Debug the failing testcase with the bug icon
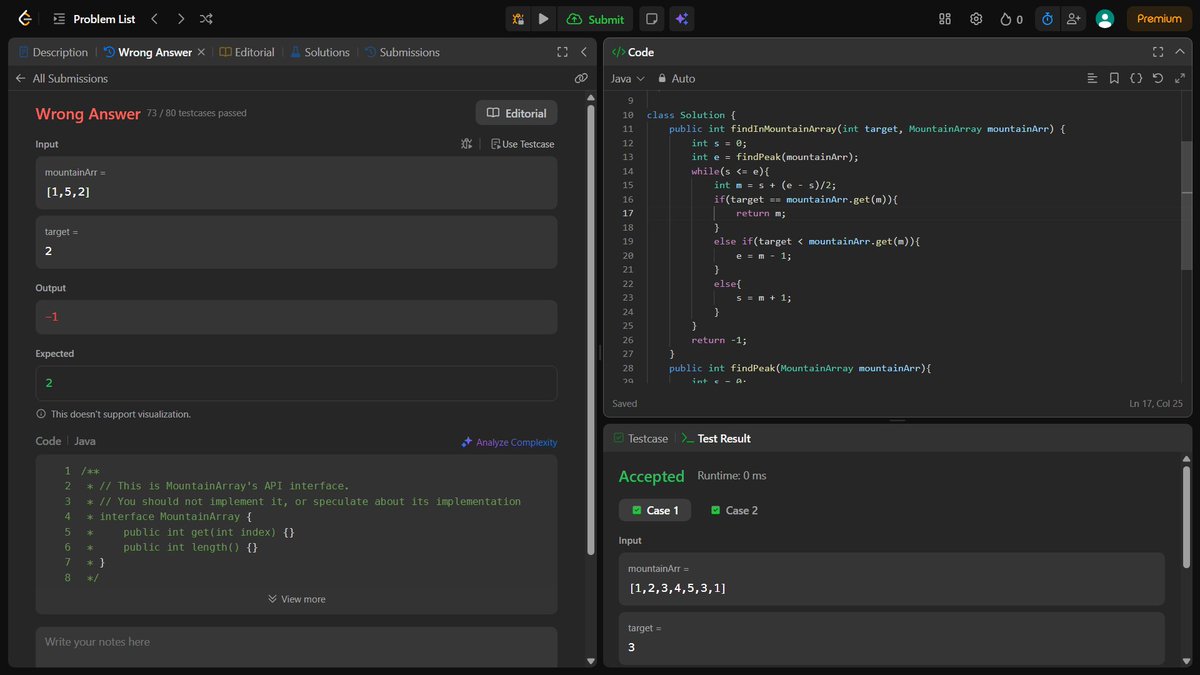1200x675 pixels. pos(466,144)
